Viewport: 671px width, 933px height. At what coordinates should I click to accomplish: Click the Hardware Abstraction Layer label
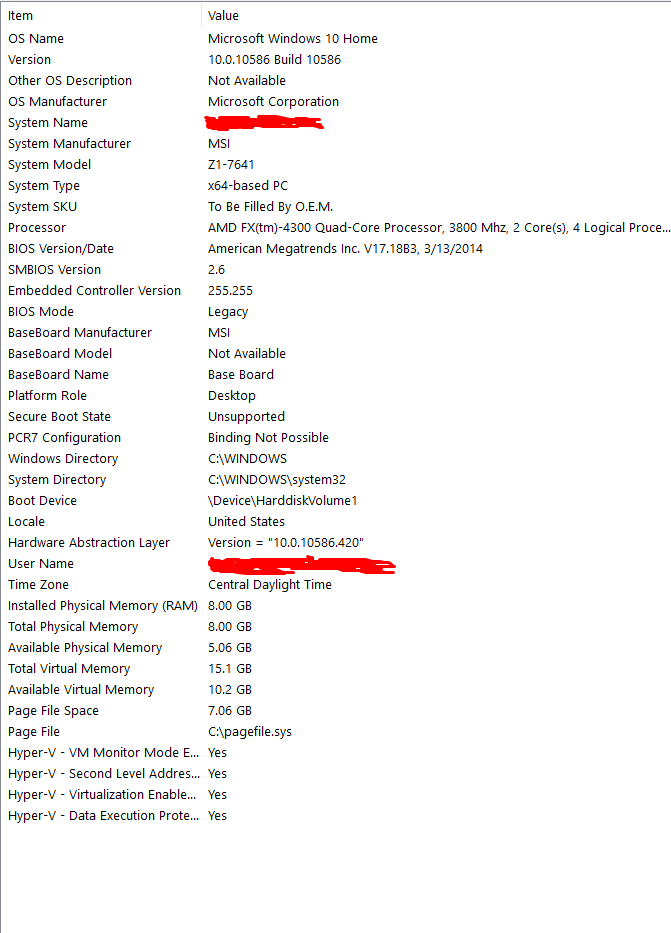(89, 543)
